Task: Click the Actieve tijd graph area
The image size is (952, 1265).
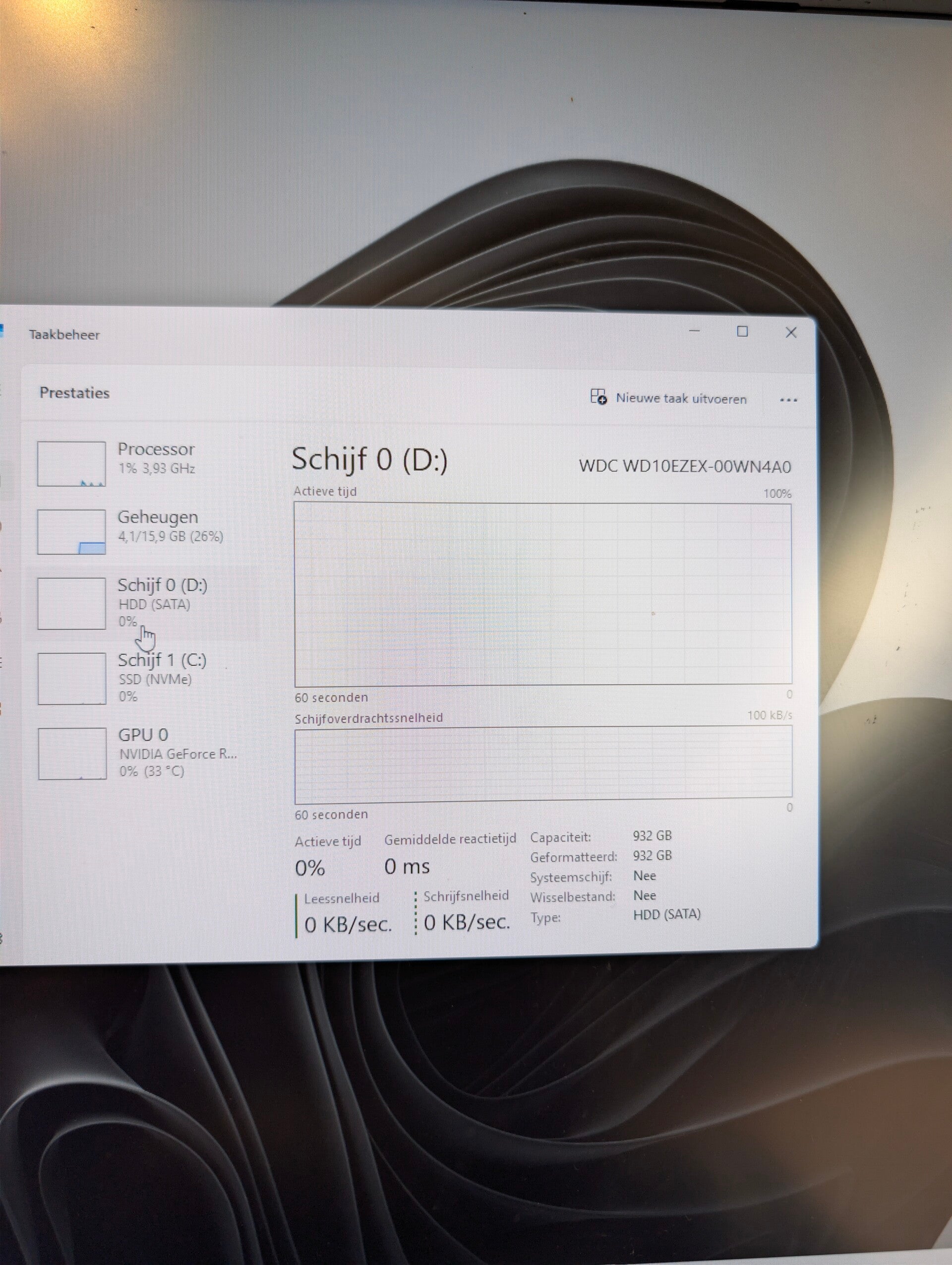Action: (x=543, y=594)
